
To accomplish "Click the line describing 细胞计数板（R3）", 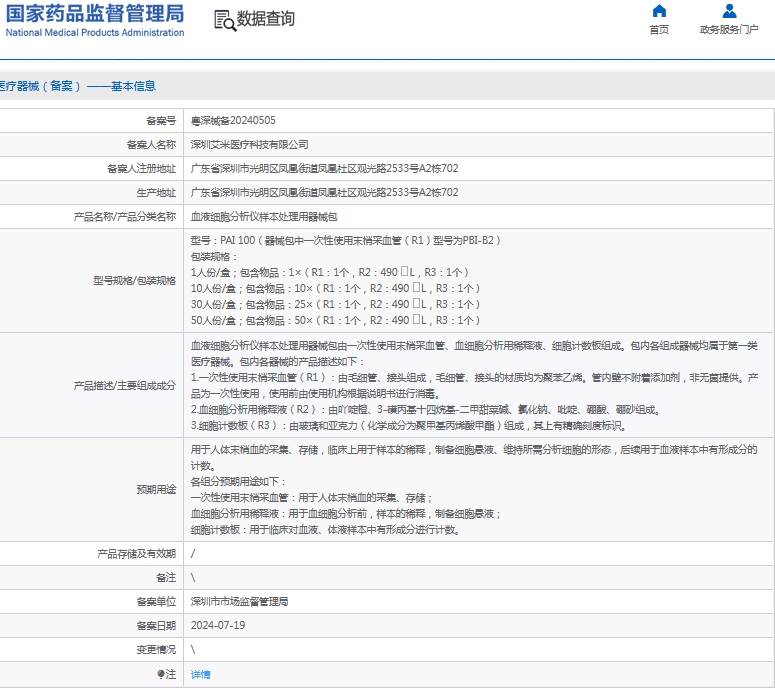I will [x=409, y=426].
